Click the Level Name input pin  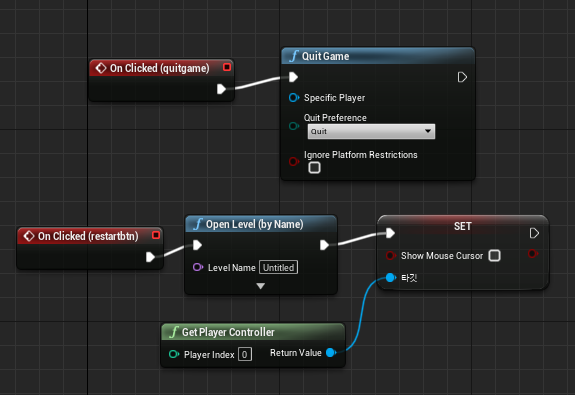click(x=198, y=267)
